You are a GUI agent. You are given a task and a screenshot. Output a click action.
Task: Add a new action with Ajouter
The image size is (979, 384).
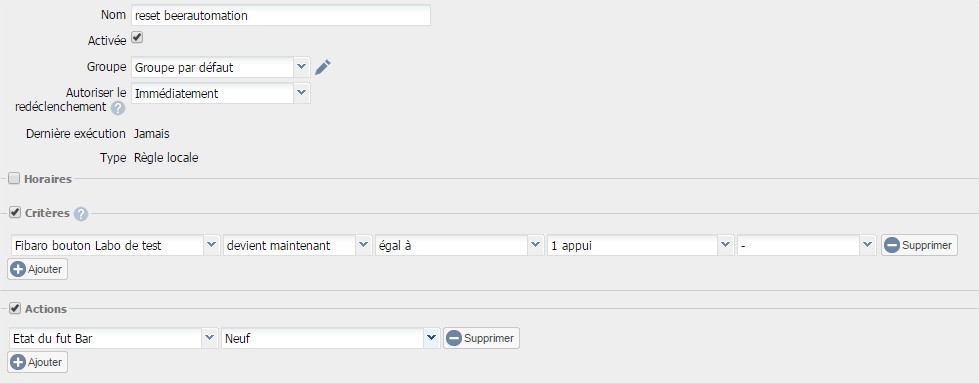(37, 362)
